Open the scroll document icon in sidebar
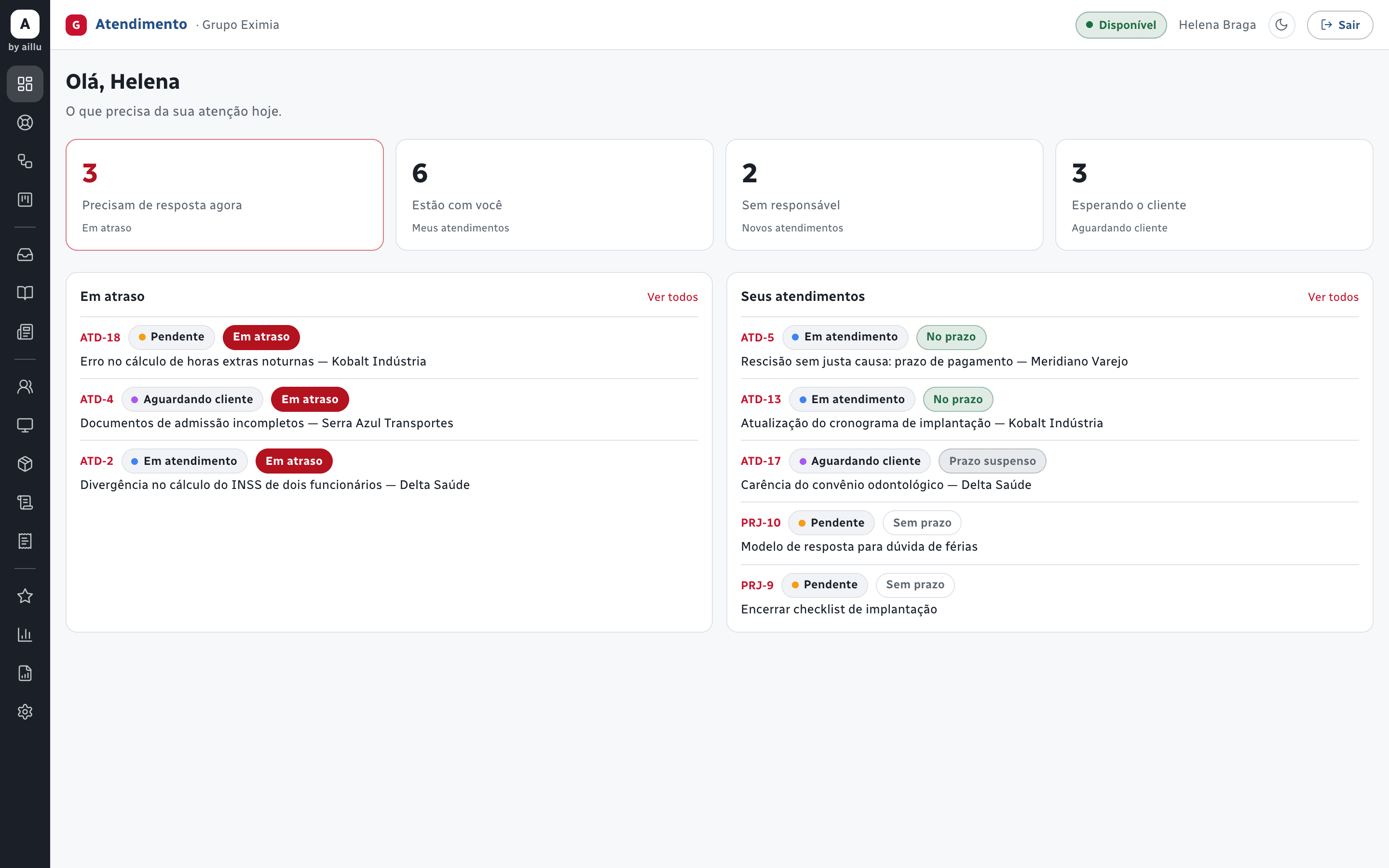 [25, 502]
